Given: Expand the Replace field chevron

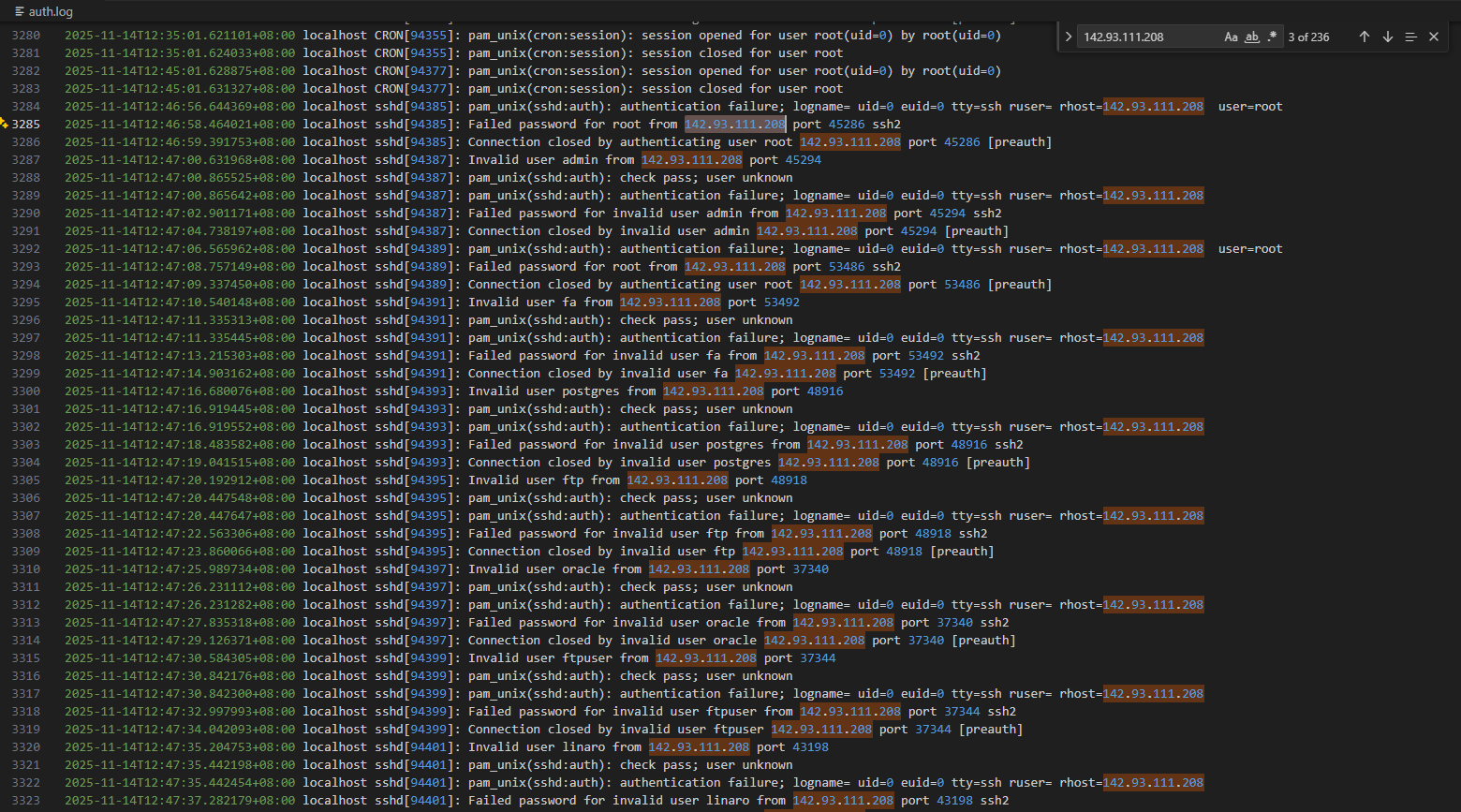Looking at the screenshot, I should click(1069, 37).
